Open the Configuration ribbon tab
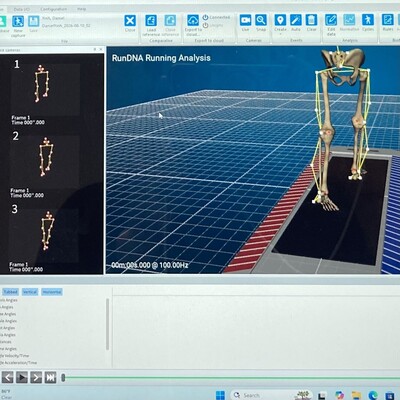The height and width of the screenshot is (400, 400). [53, 9]
